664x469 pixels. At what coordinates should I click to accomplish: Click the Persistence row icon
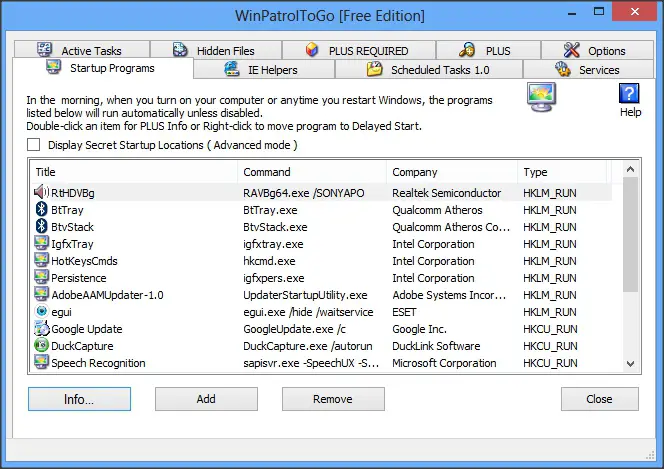(x=42, y=277)
